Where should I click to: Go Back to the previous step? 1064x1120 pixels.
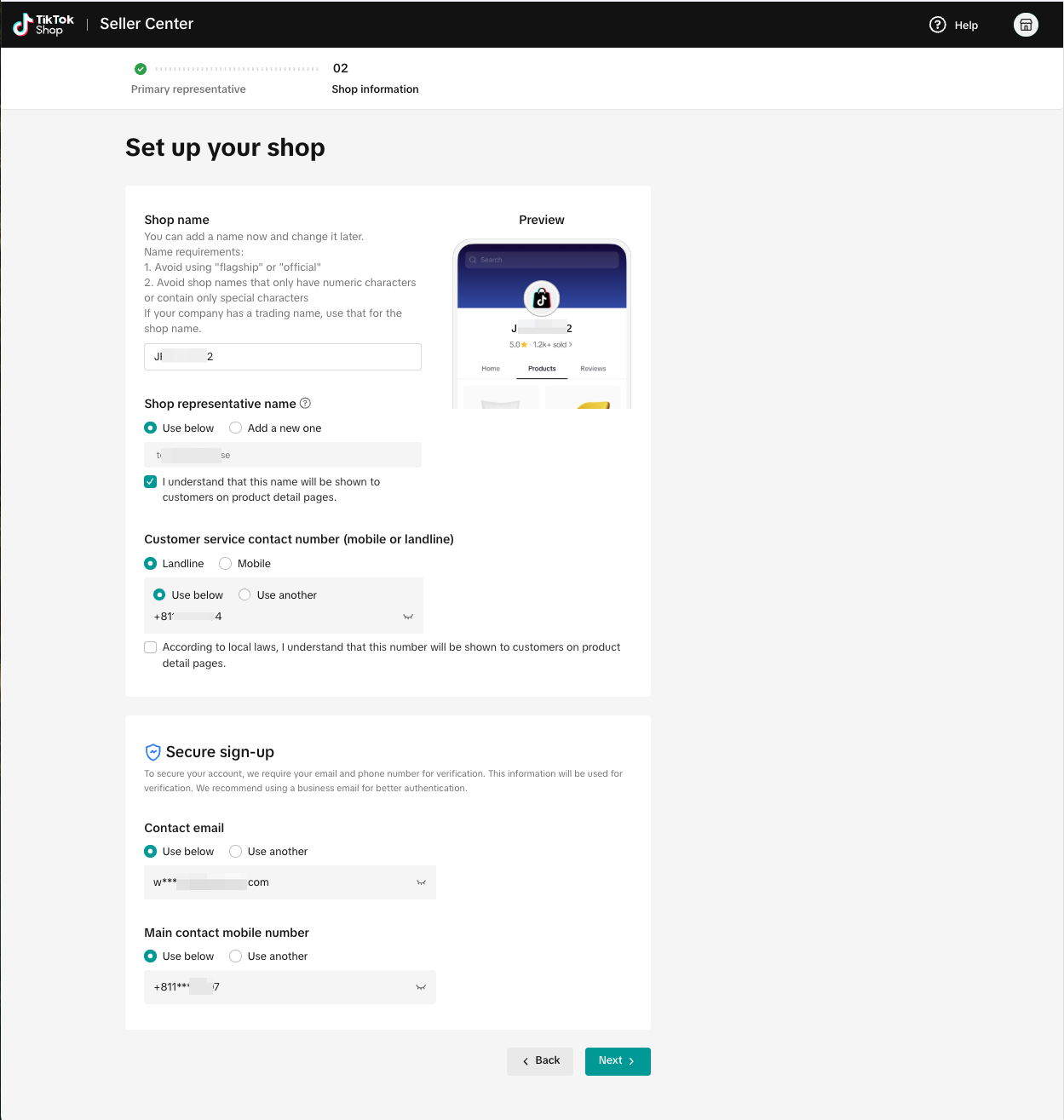pos(540,1061)
